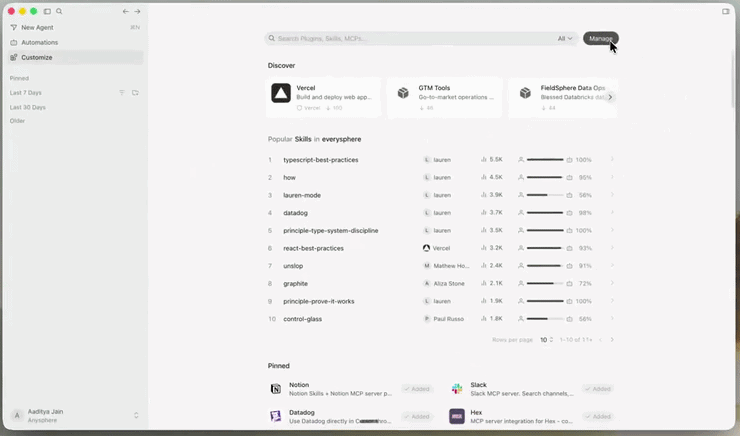Click the Manage button
Screen dimensions: 740x436
(x=601, y=39)
